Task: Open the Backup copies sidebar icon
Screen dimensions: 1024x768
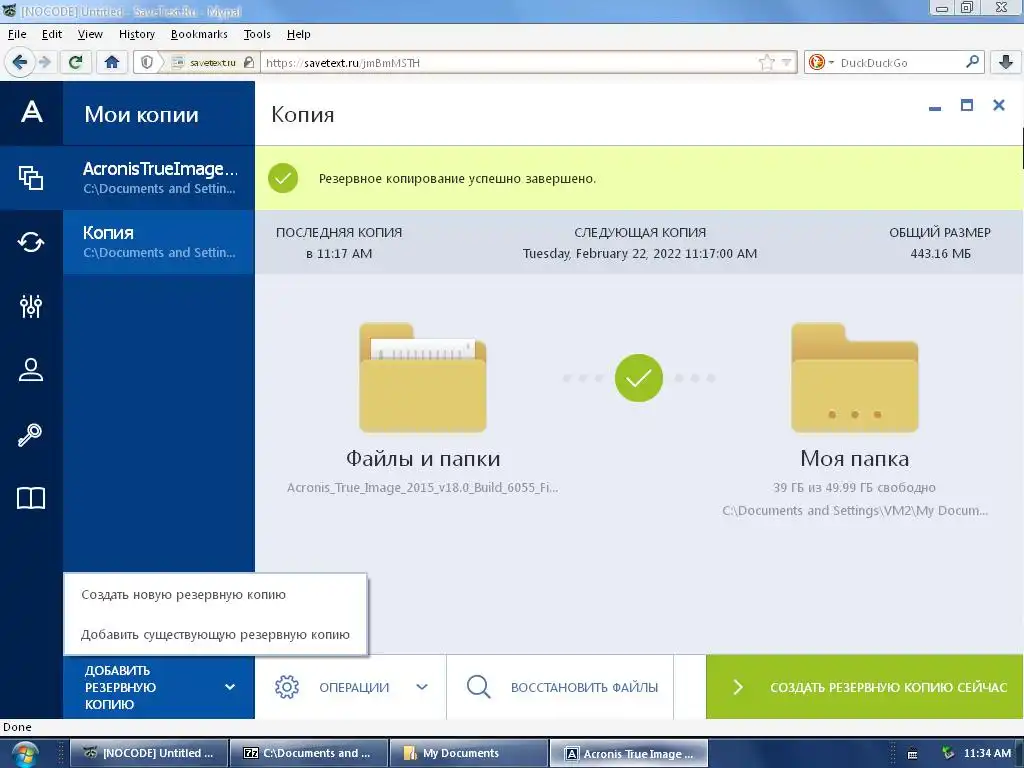Action: (31, 178)
